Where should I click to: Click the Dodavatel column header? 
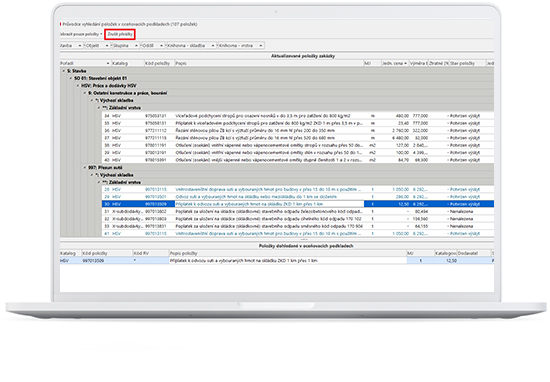[474, 253]
